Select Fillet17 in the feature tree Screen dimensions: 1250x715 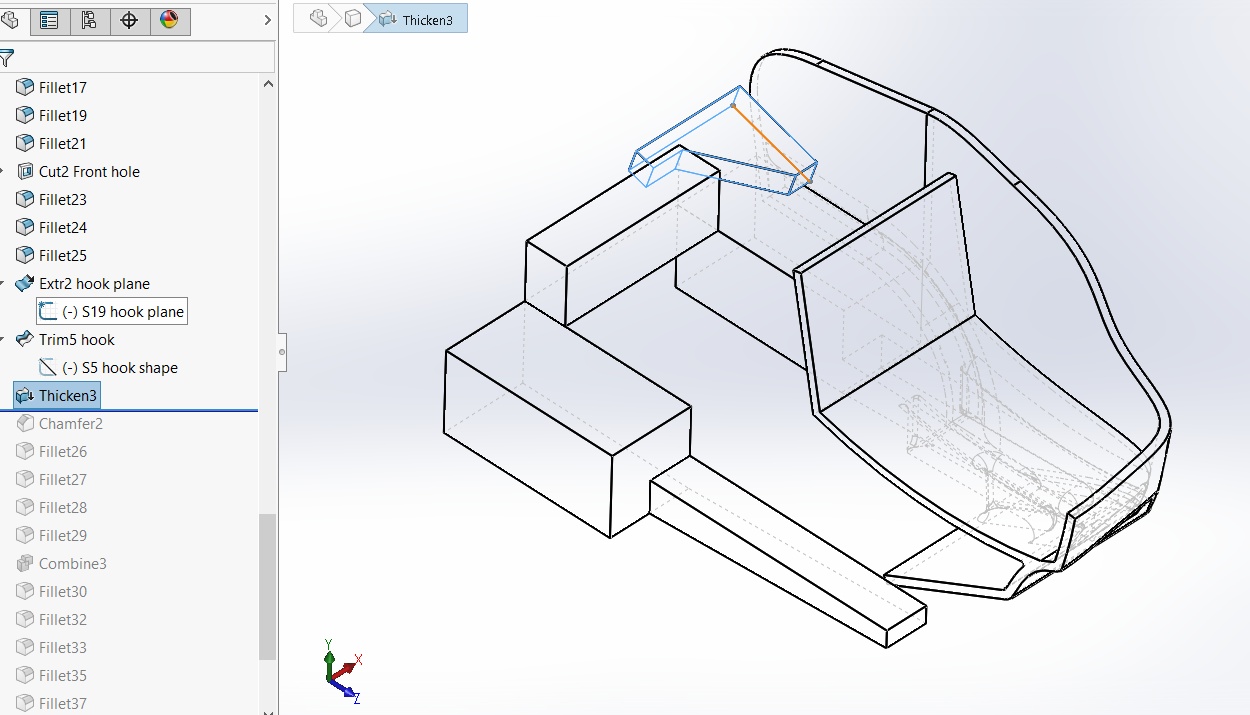pos(62,87)
